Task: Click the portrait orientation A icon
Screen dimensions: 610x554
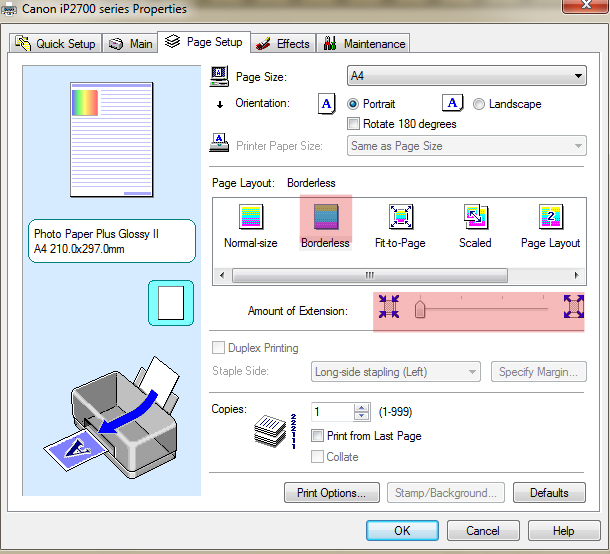Action: pos(326,103)
